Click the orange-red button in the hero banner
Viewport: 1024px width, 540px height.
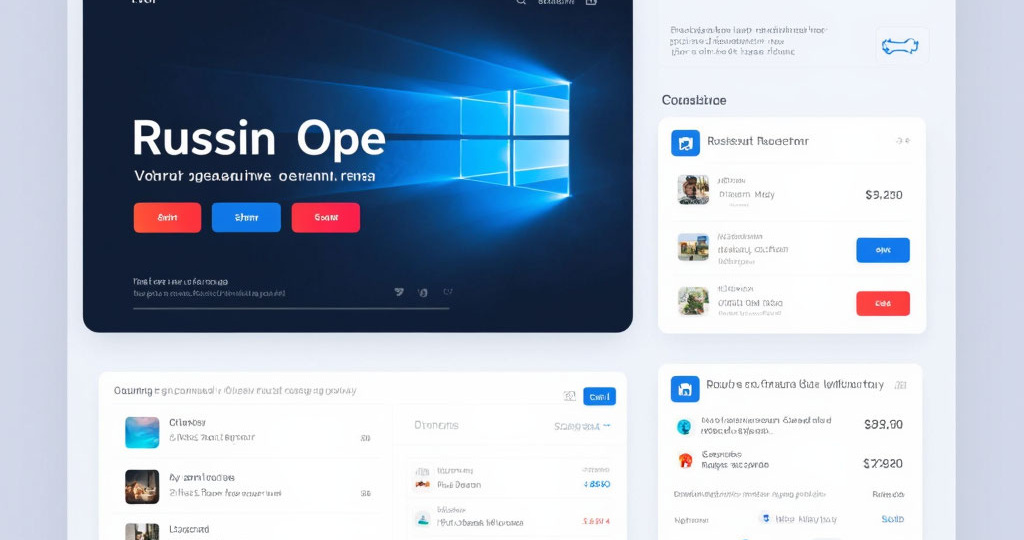[x=167, y=217]
